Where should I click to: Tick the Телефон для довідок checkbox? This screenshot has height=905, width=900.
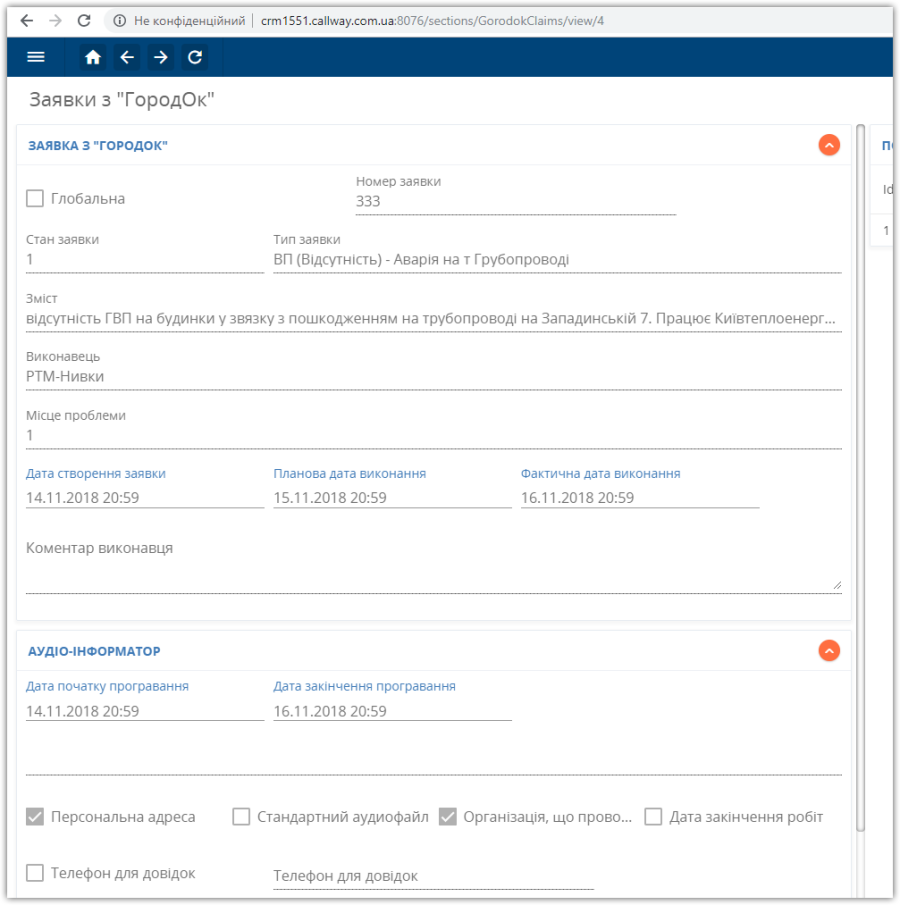pyautogui.click(x=35, y=873)
